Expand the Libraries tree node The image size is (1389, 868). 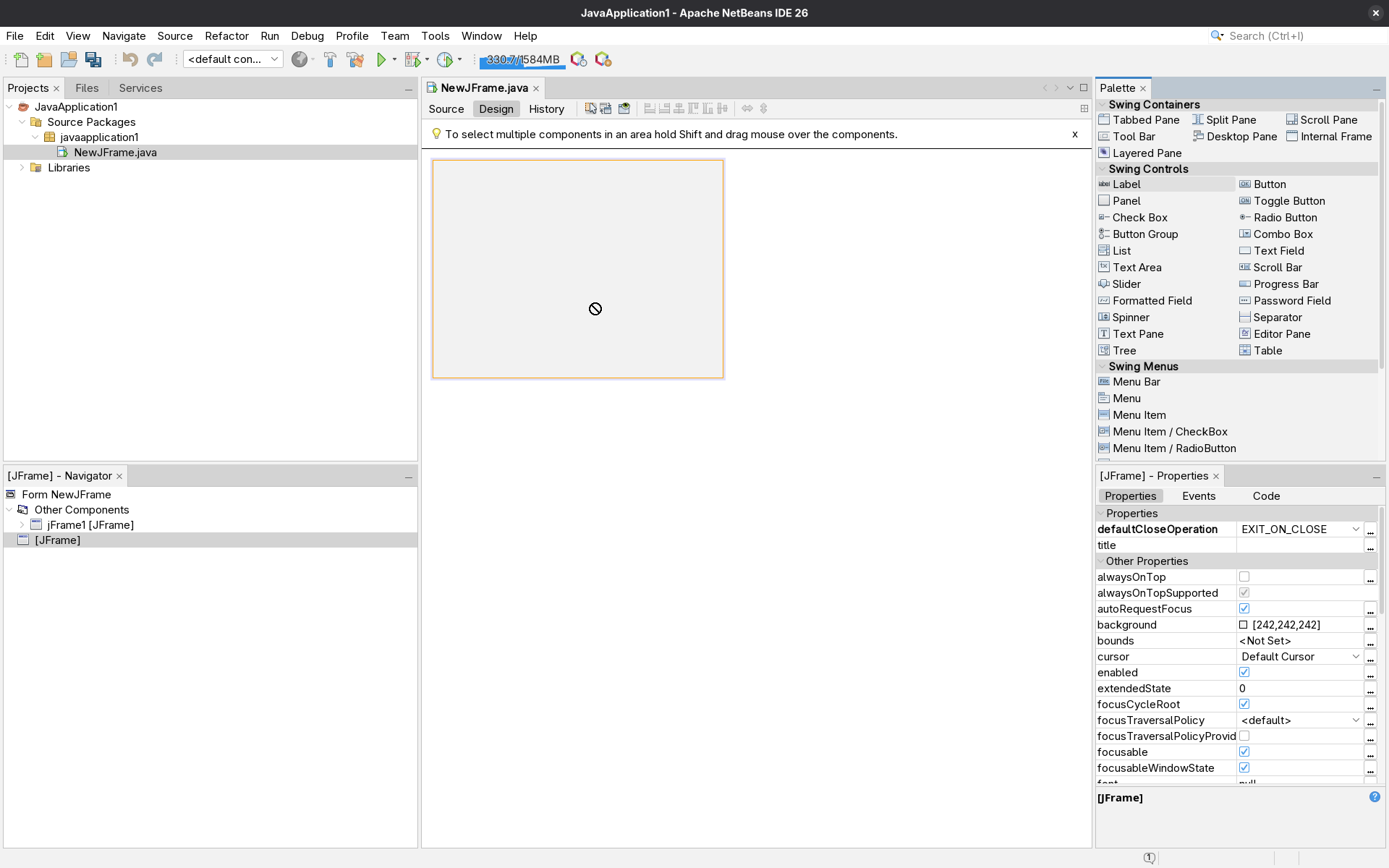(22, 167)
